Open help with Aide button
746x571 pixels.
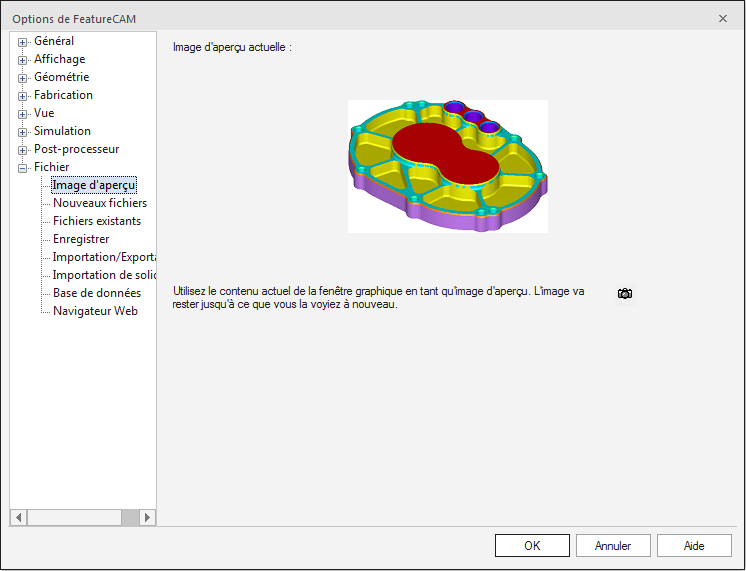click(x=694, y=545)
